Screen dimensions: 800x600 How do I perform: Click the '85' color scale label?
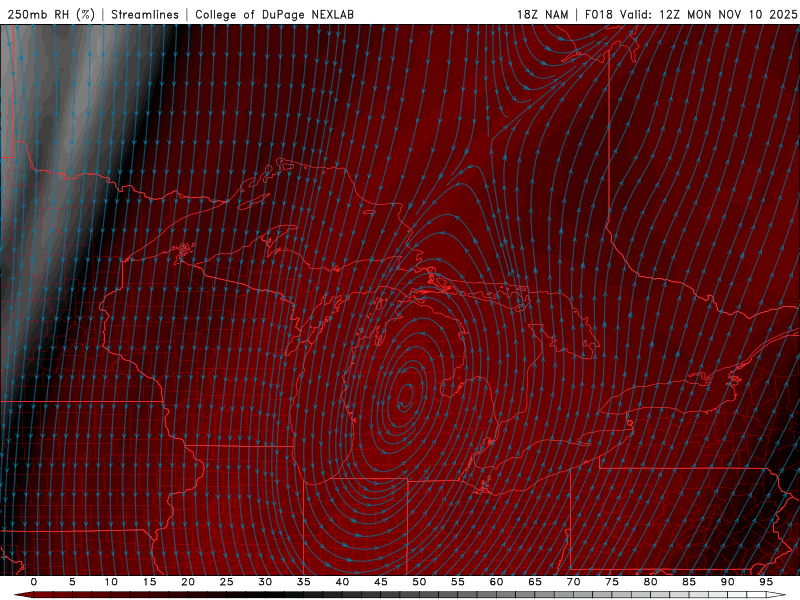pos(689,582)
